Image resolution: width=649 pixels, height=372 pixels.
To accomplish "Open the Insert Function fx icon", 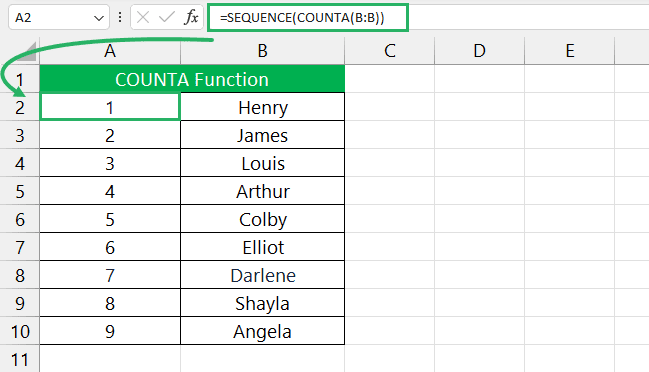I will [x=191, y=17].
